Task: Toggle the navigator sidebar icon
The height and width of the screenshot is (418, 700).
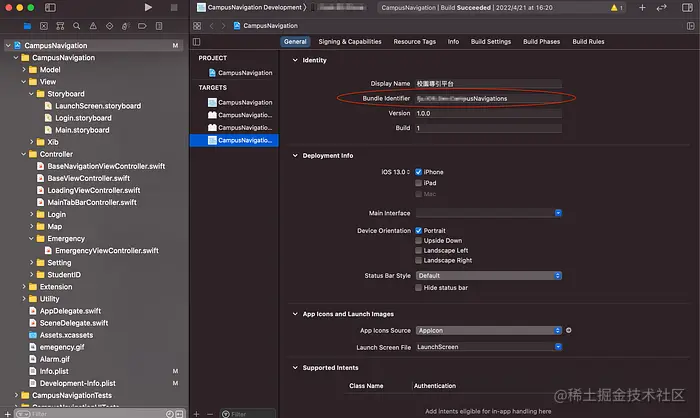Action: [x=50, y=7]
